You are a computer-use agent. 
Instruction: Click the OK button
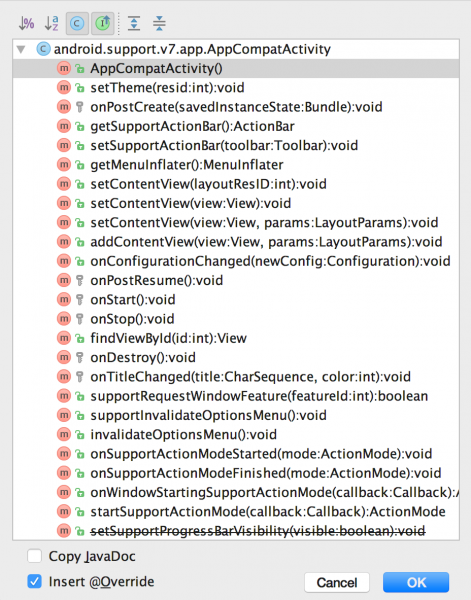click(x=416, y=582)
